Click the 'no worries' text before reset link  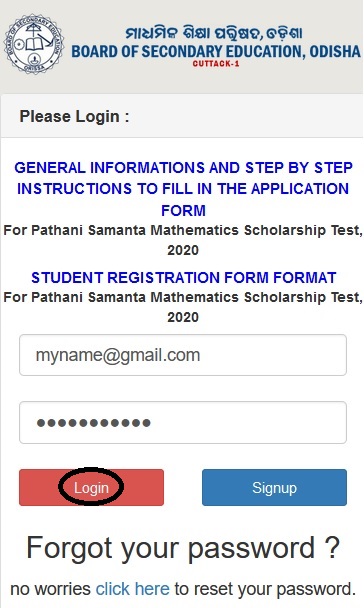click(x=50, y=589)
